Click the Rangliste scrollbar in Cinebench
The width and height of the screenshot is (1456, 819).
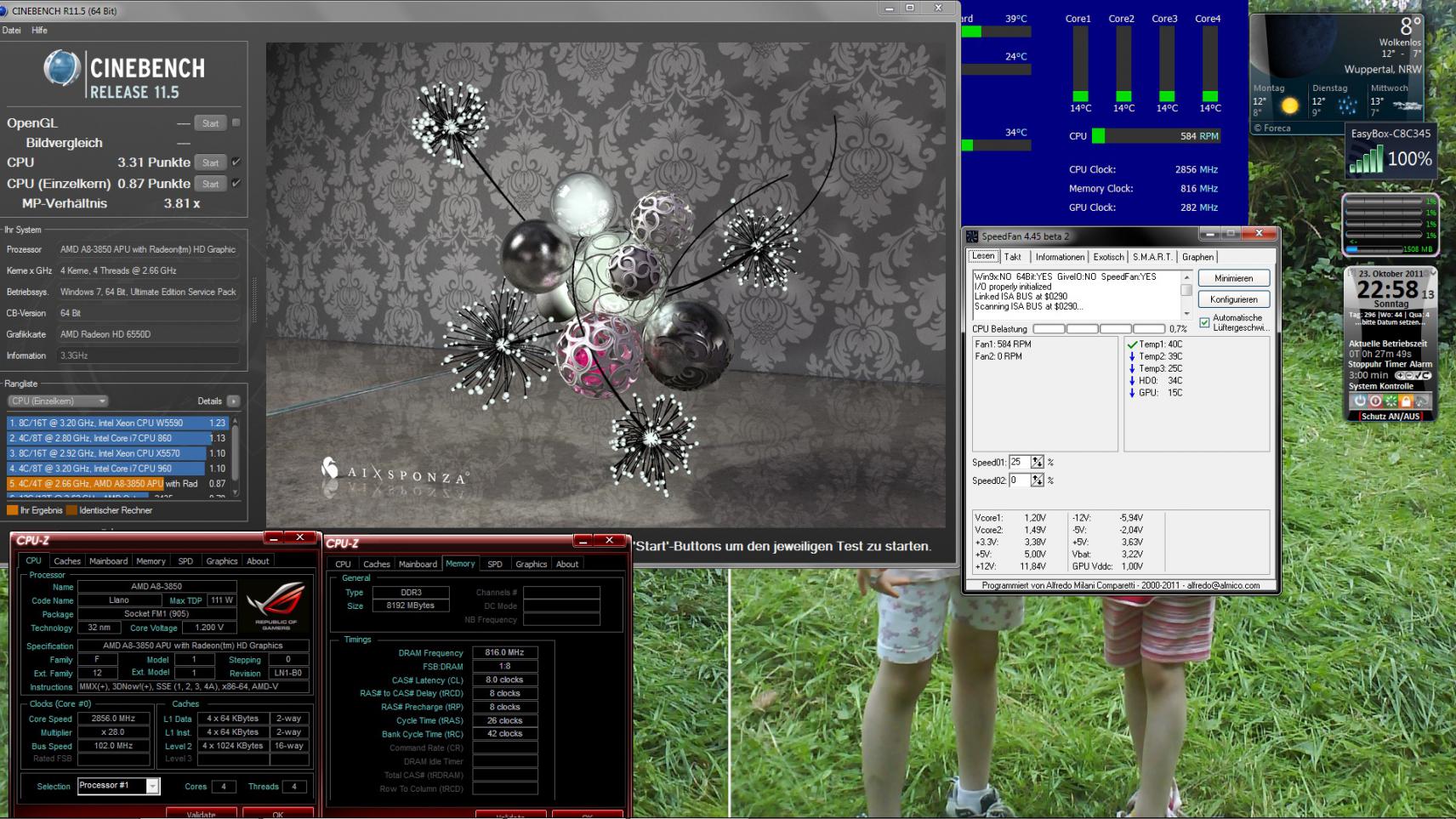(x=236, y=456)
